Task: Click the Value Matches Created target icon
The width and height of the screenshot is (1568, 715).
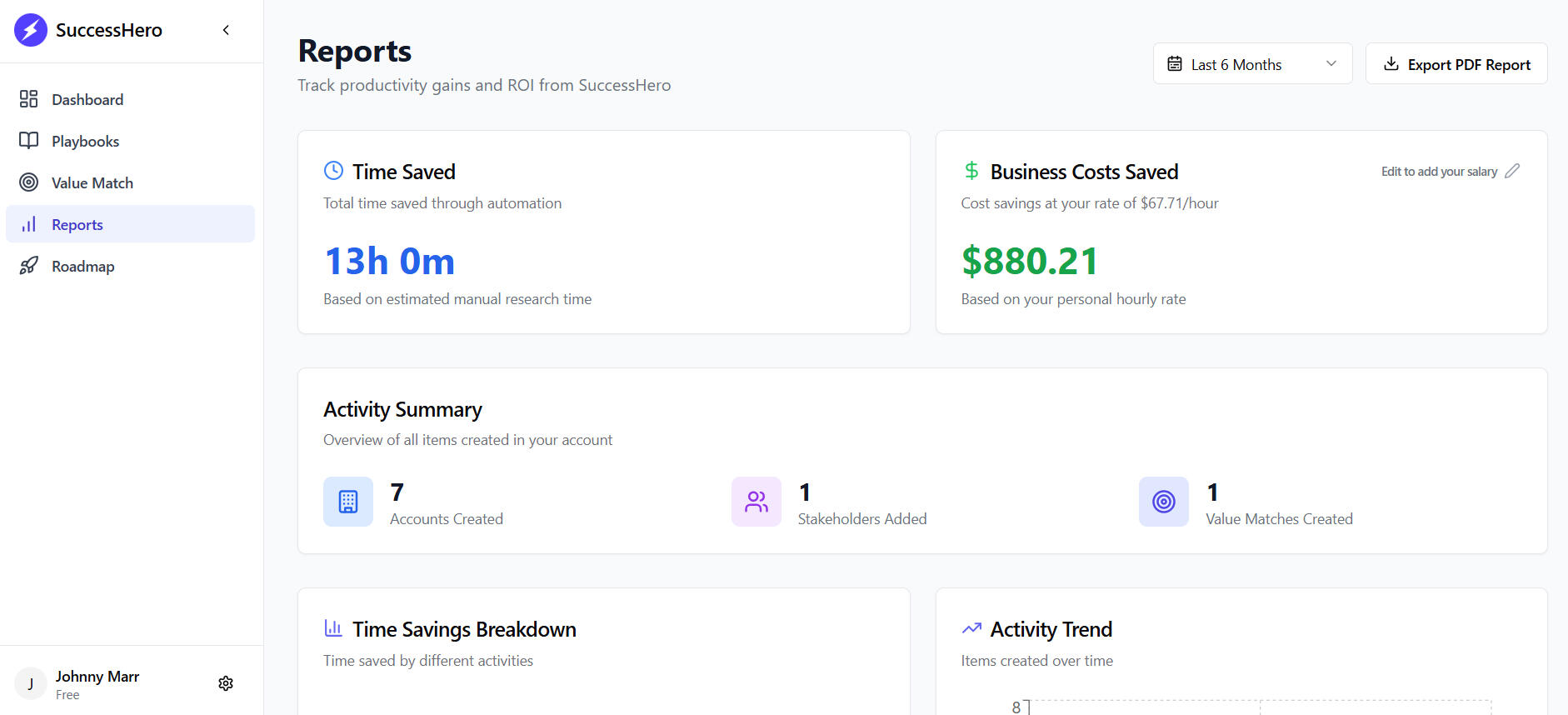Action: click(1164, 502)
